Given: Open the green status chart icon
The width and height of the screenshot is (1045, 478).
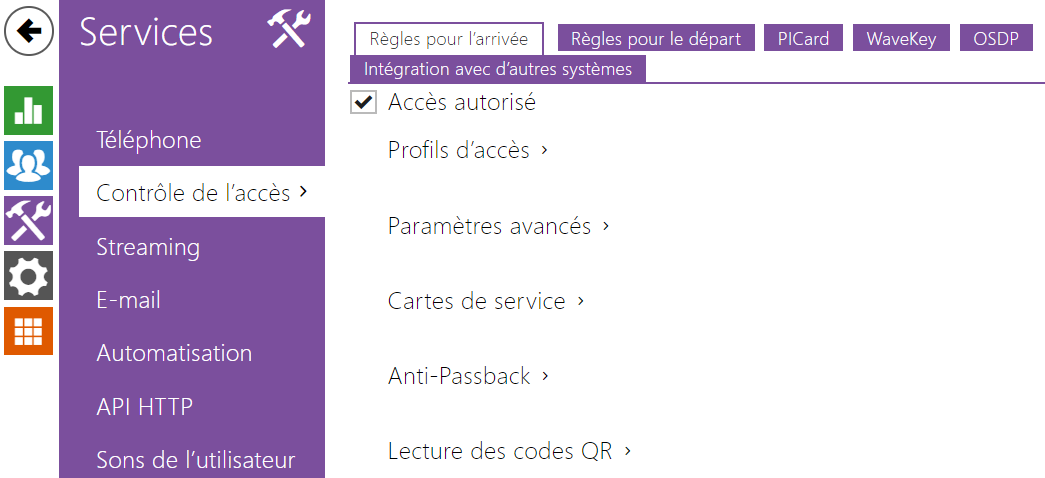Looking at the screenshot, I should point(29,111).
